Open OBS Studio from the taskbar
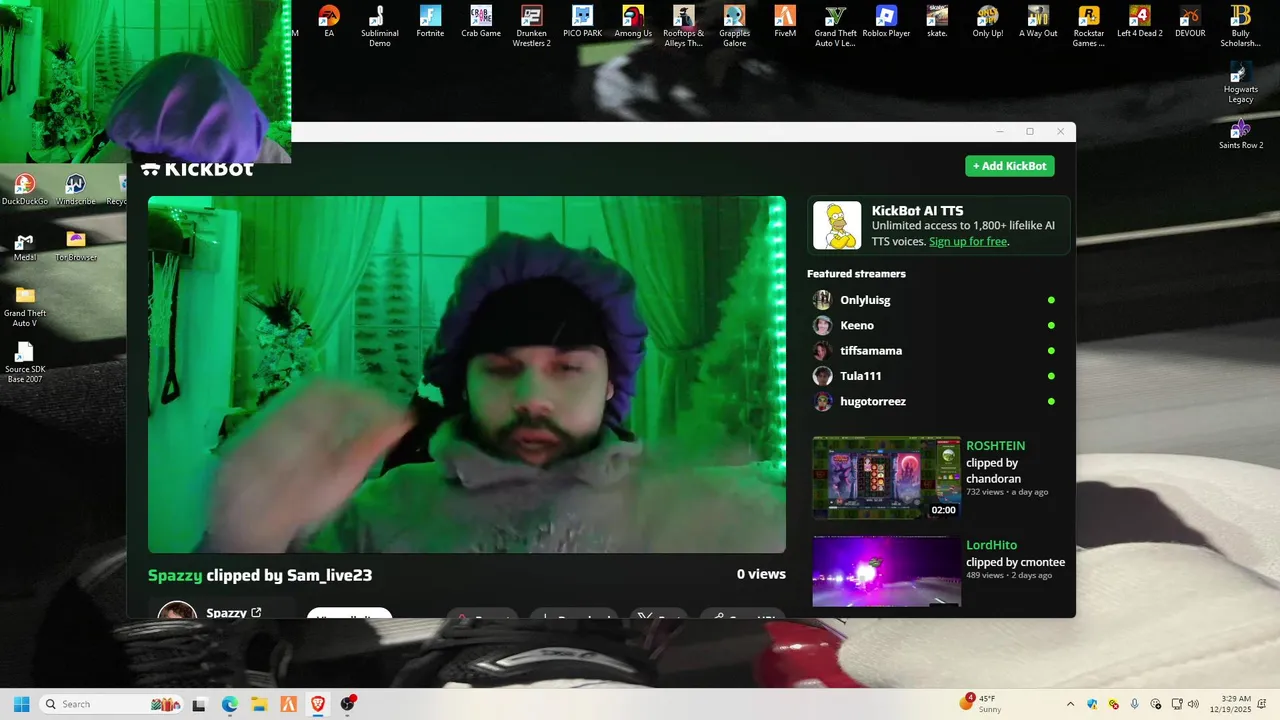The width and height of the screenshot is (1280, 720). click(x=348, y=704)
